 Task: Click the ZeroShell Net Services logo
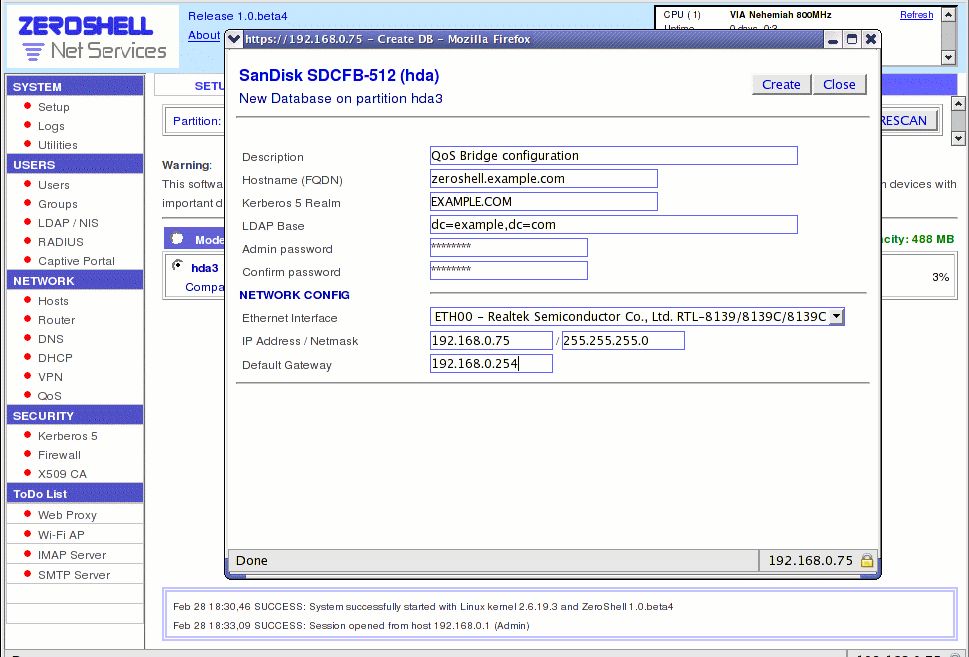(x=92, y=38)
